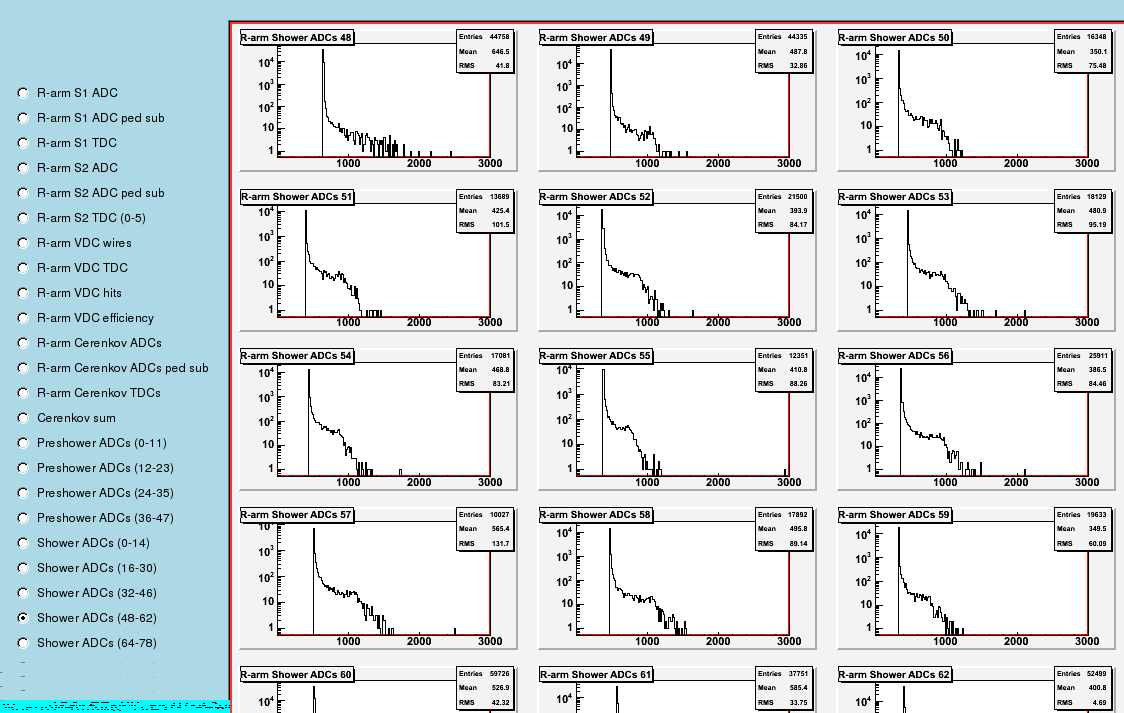Select the R-arm S2 ADC option
This screenshot has height=713, width=1124.
pyautogui.click(x=23, y=168)
